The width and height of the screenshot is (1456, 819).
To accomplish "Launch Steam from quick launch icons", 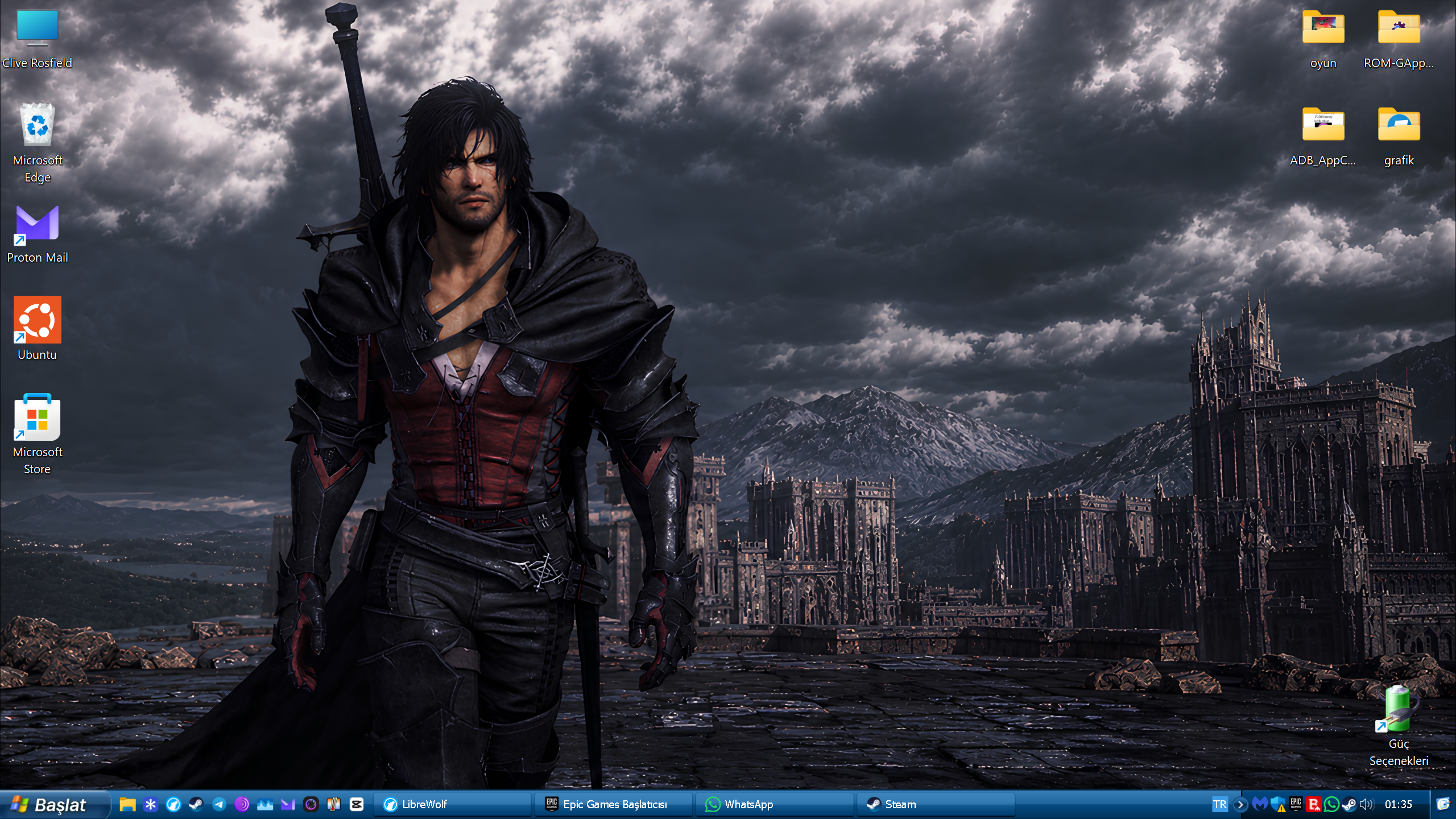I will (x=196, y=804).
